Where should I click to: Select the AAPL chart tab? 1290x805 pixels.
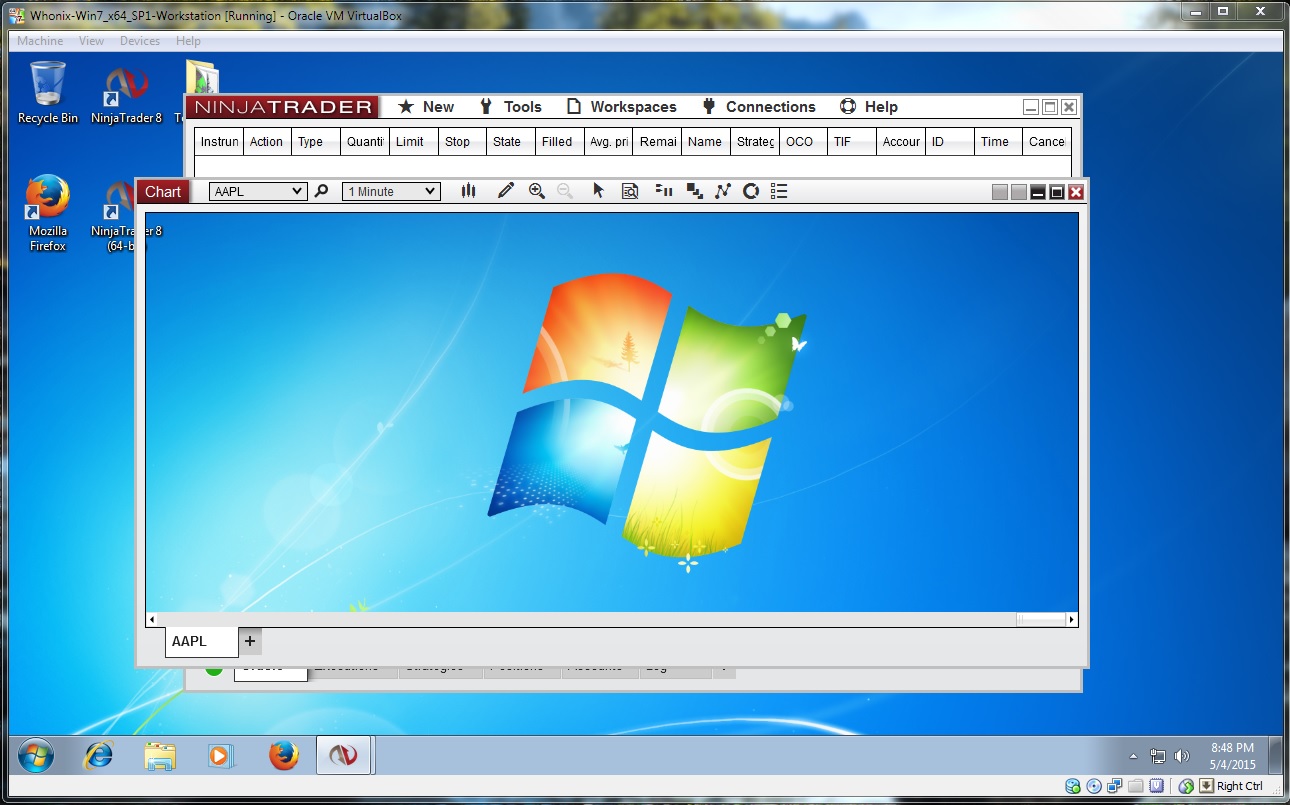[x=201, y=641]
